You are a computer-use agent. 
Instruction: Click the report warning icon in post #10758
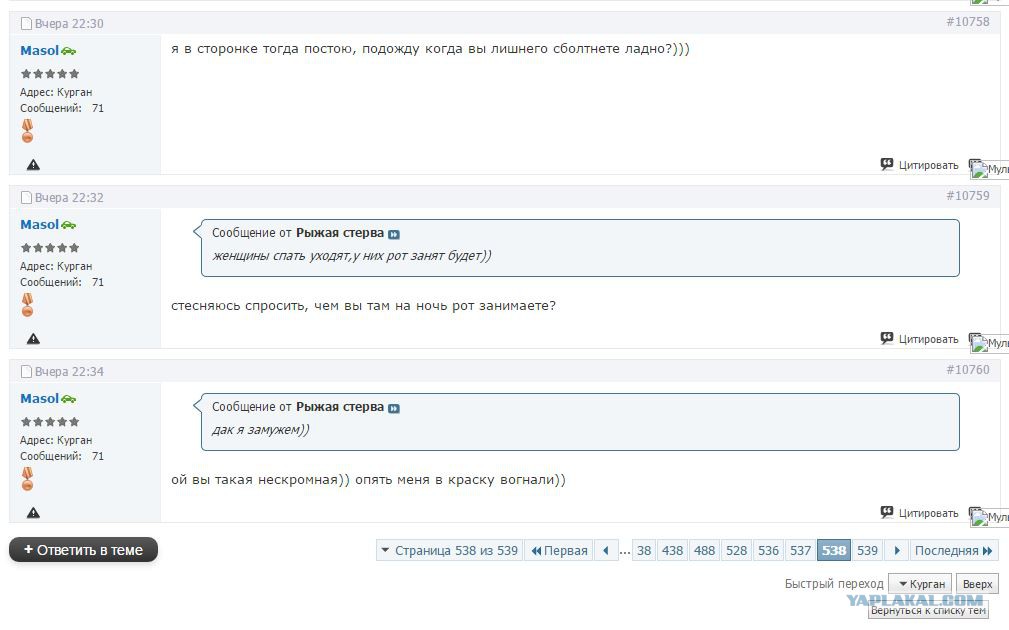point(33,165)
